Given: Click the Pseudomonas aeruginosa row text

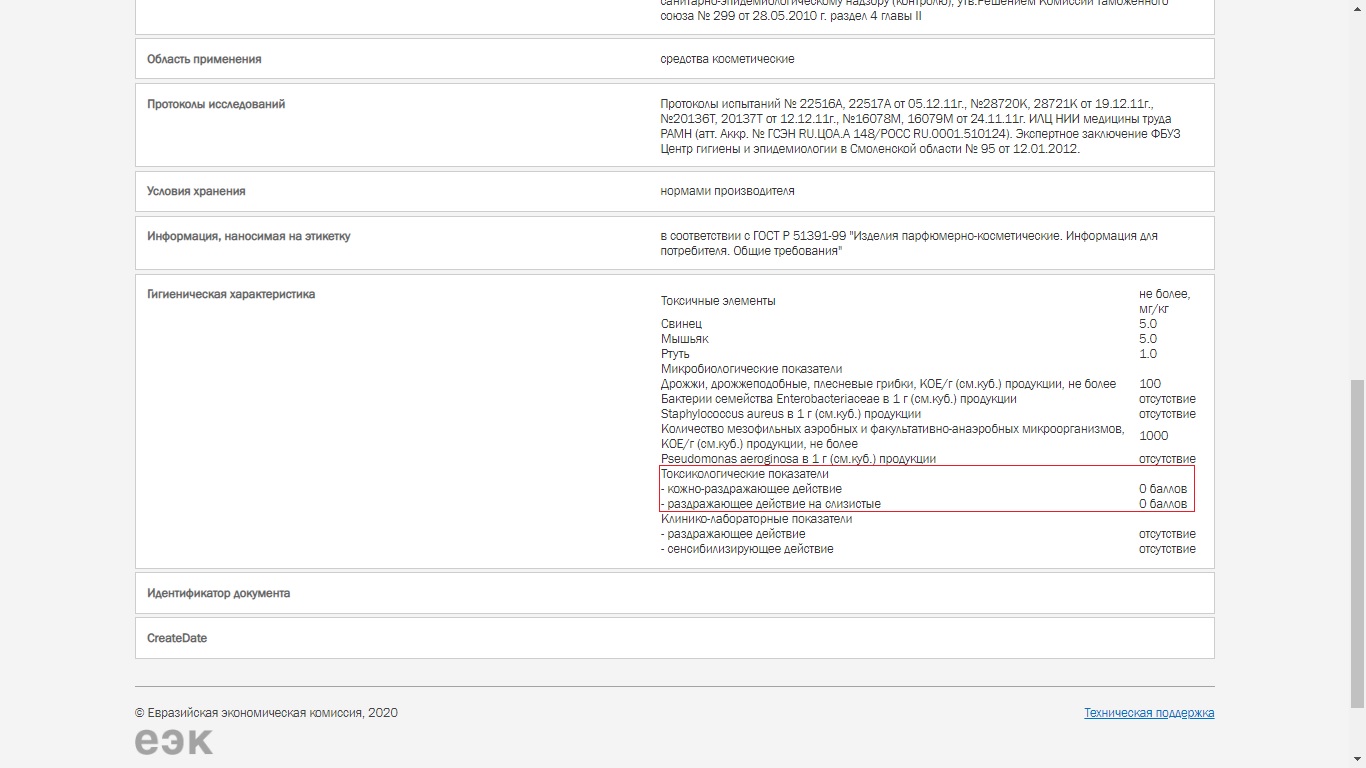Looking at the screenshot, I should click(x=798, y=459).
